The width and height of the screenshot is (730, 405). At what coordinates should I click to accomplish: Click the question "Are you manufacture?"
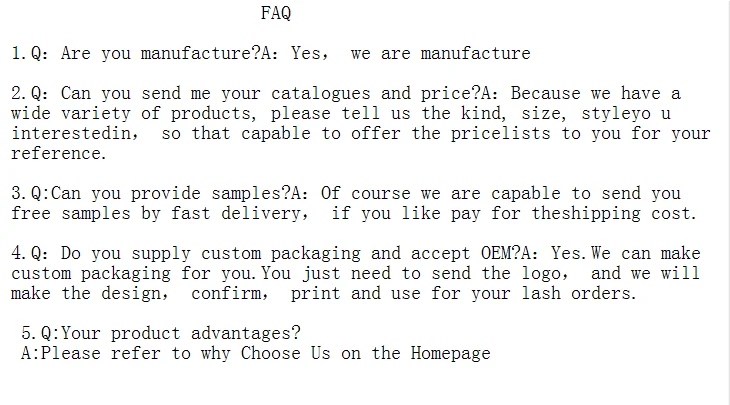point(150,53)
